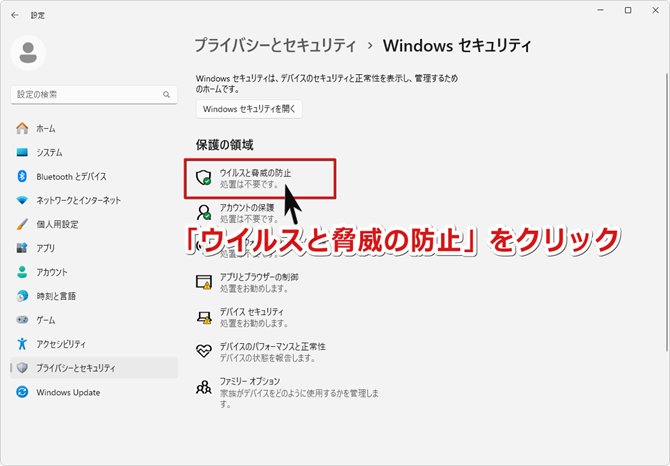Go back using the back arrow

click(x=15, y=15)
